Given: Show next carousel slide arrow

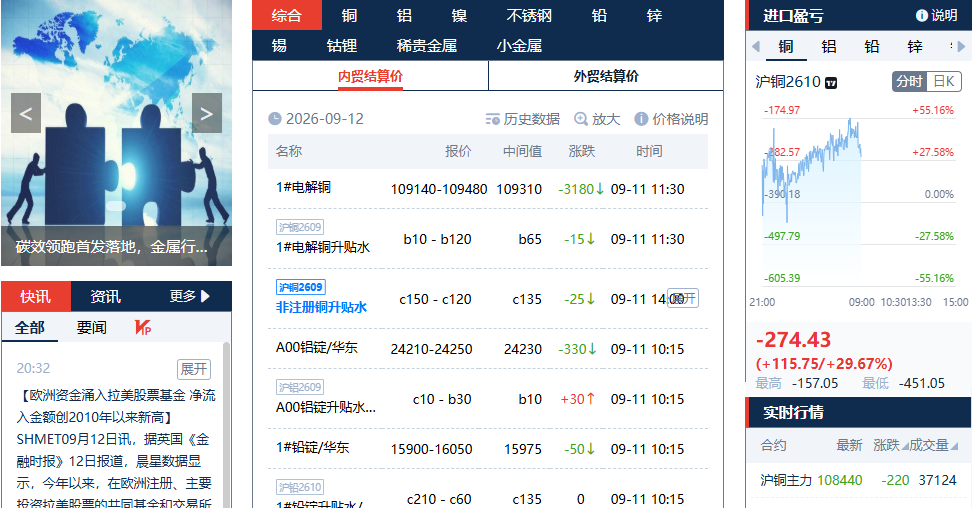Looking at the screenshot, I should pos(206,113).
